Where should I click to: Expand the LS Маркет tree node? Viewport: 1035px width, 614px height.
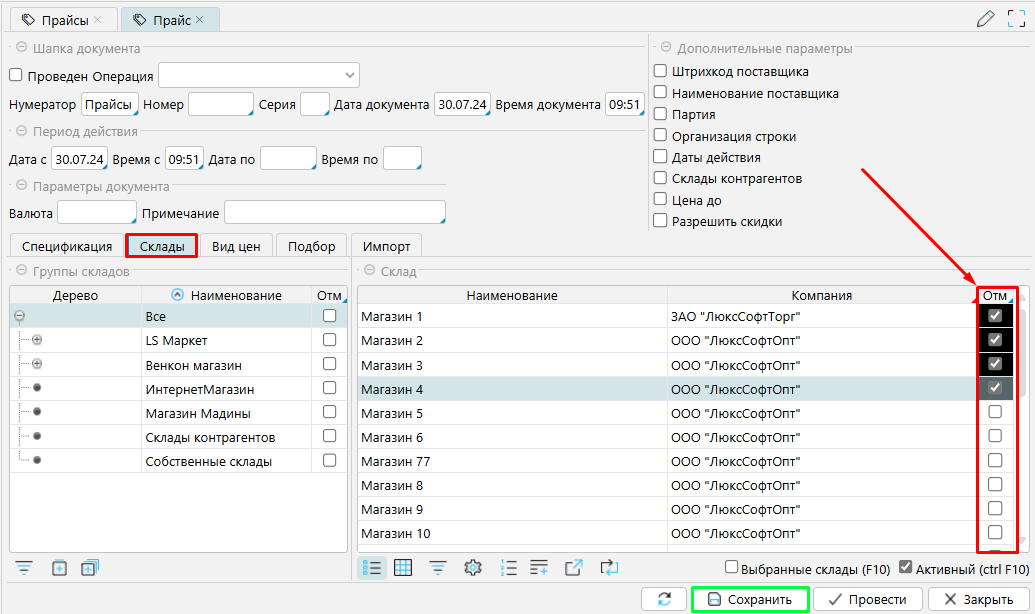[37, 341]
